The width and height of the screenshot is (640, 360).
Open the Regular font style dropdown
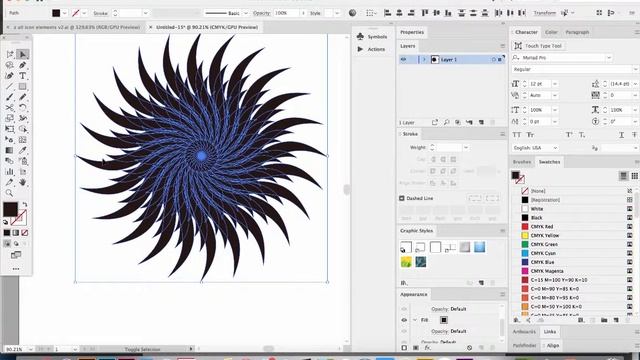[635, 69]
